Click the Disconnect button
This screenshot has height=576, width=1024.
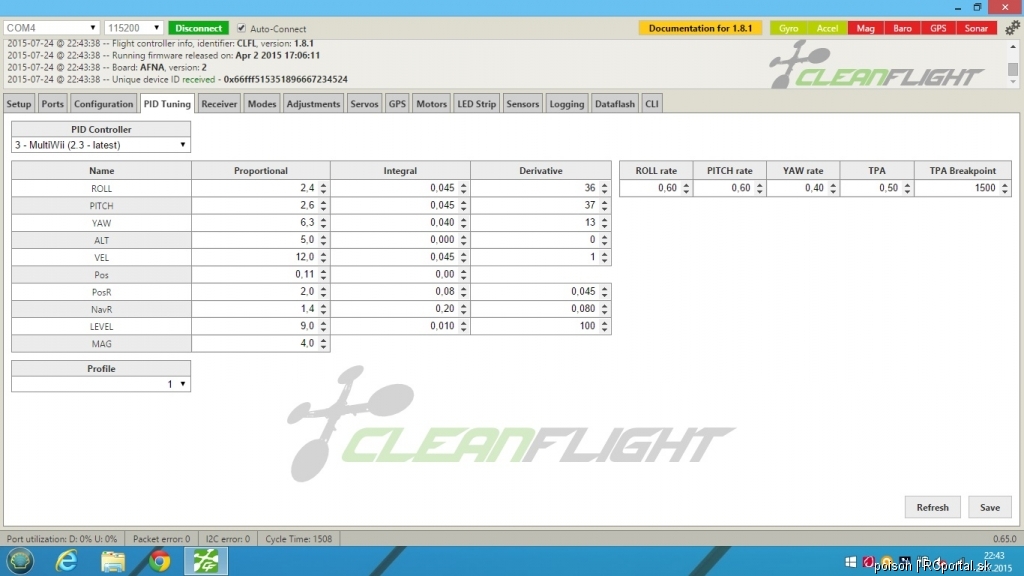pos(199,28)
